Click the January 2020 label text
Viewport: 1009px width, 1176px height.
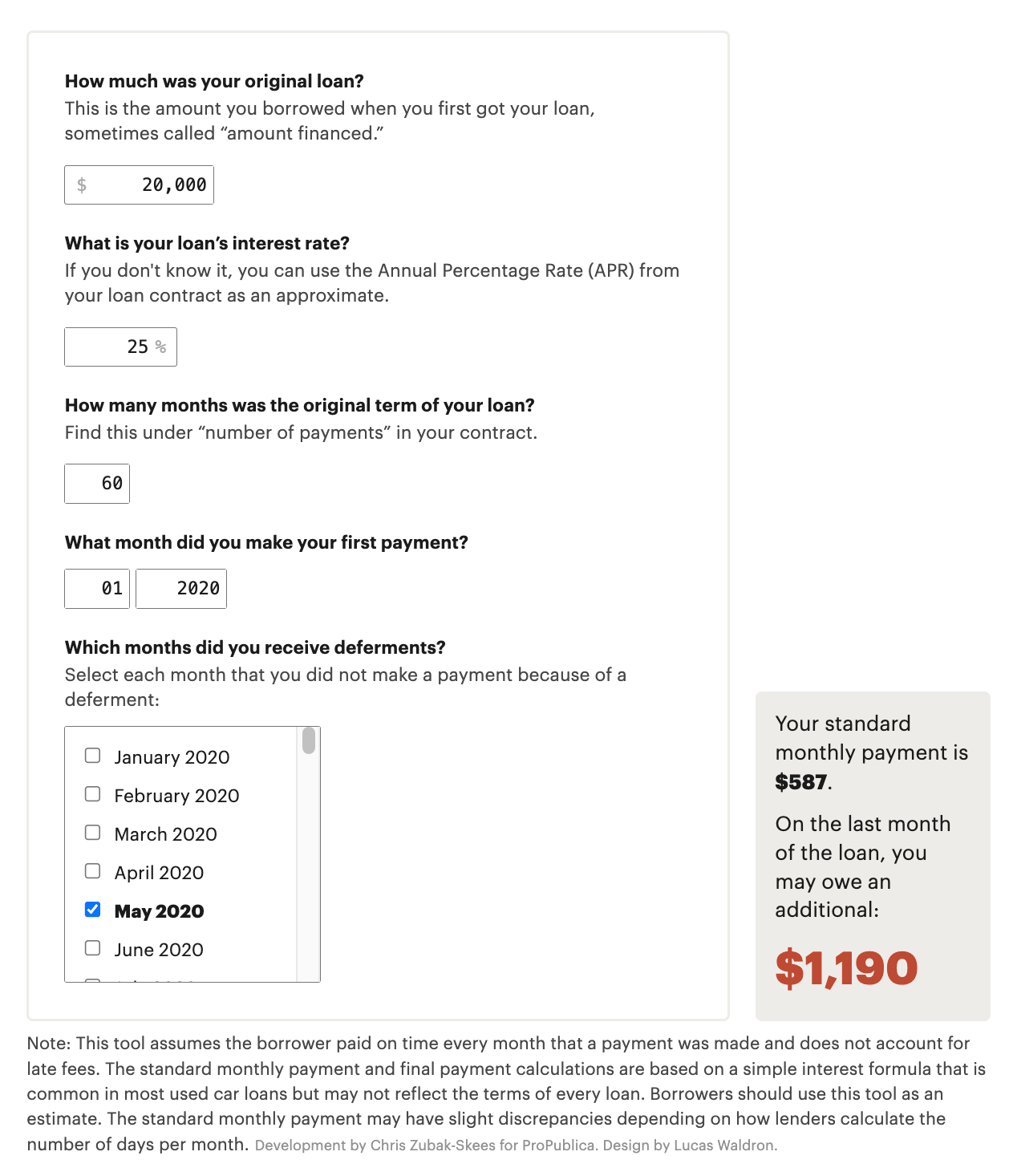click(172, 757)
